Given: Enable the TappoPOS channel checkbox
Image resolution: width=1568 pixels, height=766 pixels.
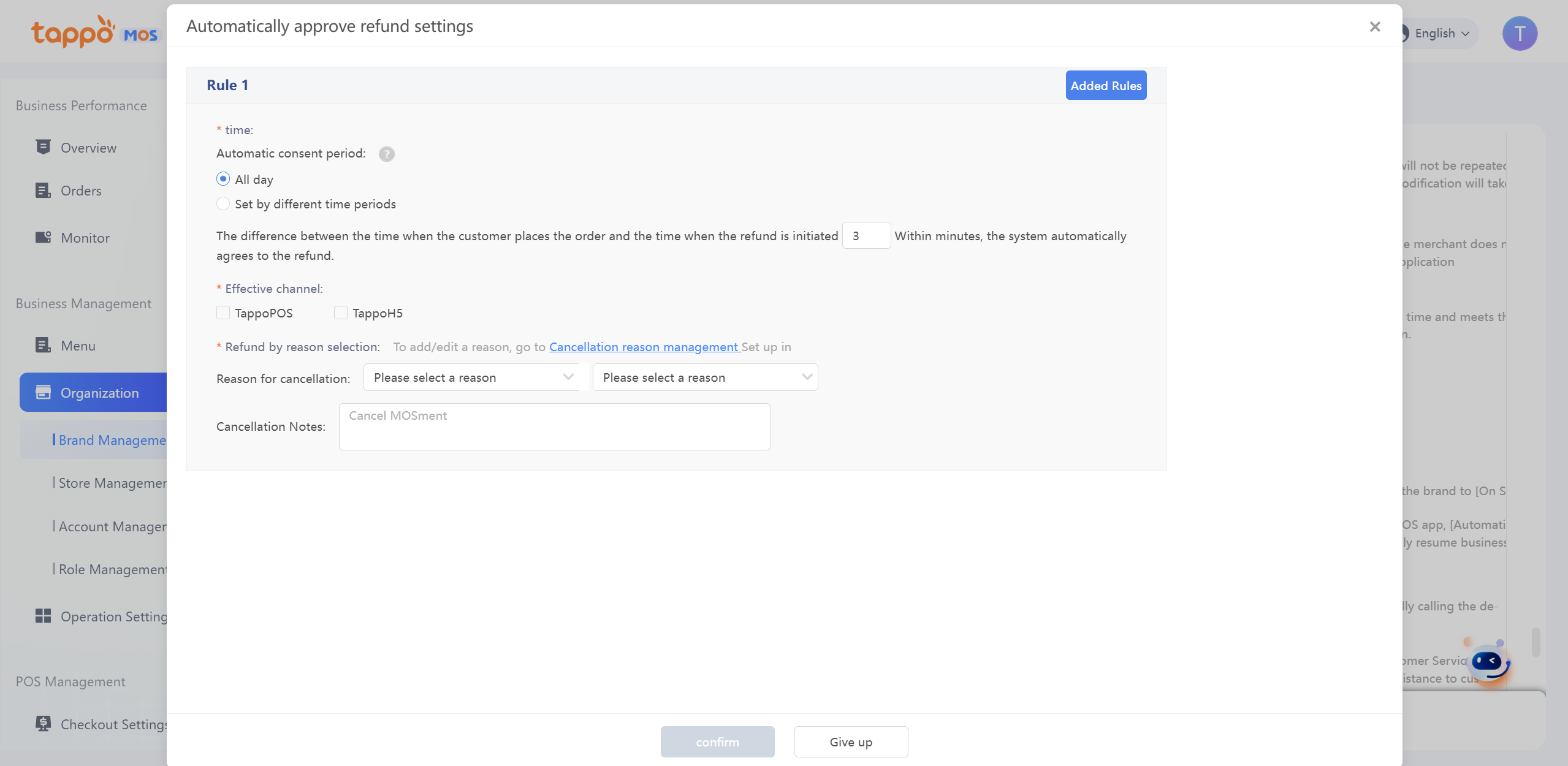Looking at the screenshot, I should [x=223, y=313].
